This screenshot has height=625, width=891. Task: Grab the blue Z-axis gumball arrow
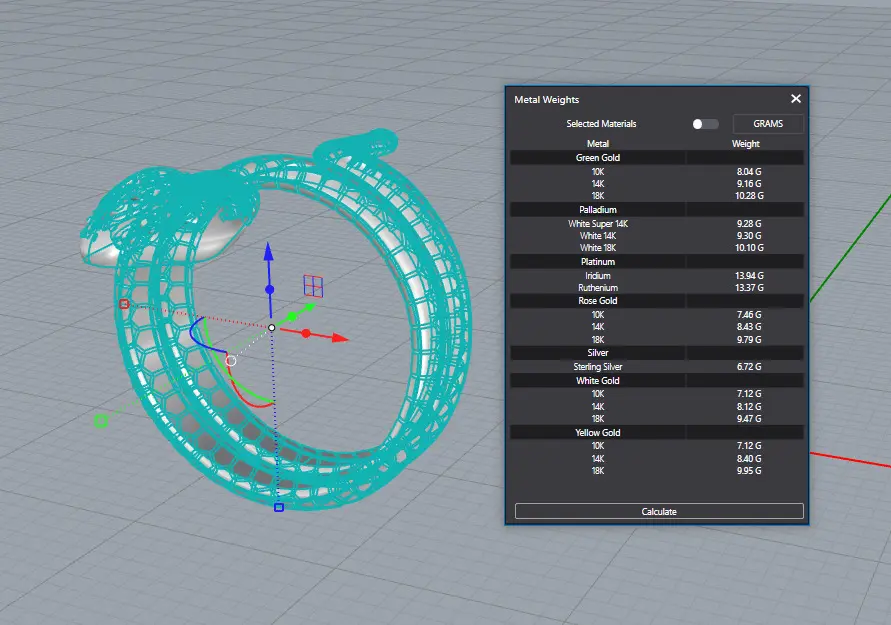tap(269, 252)
